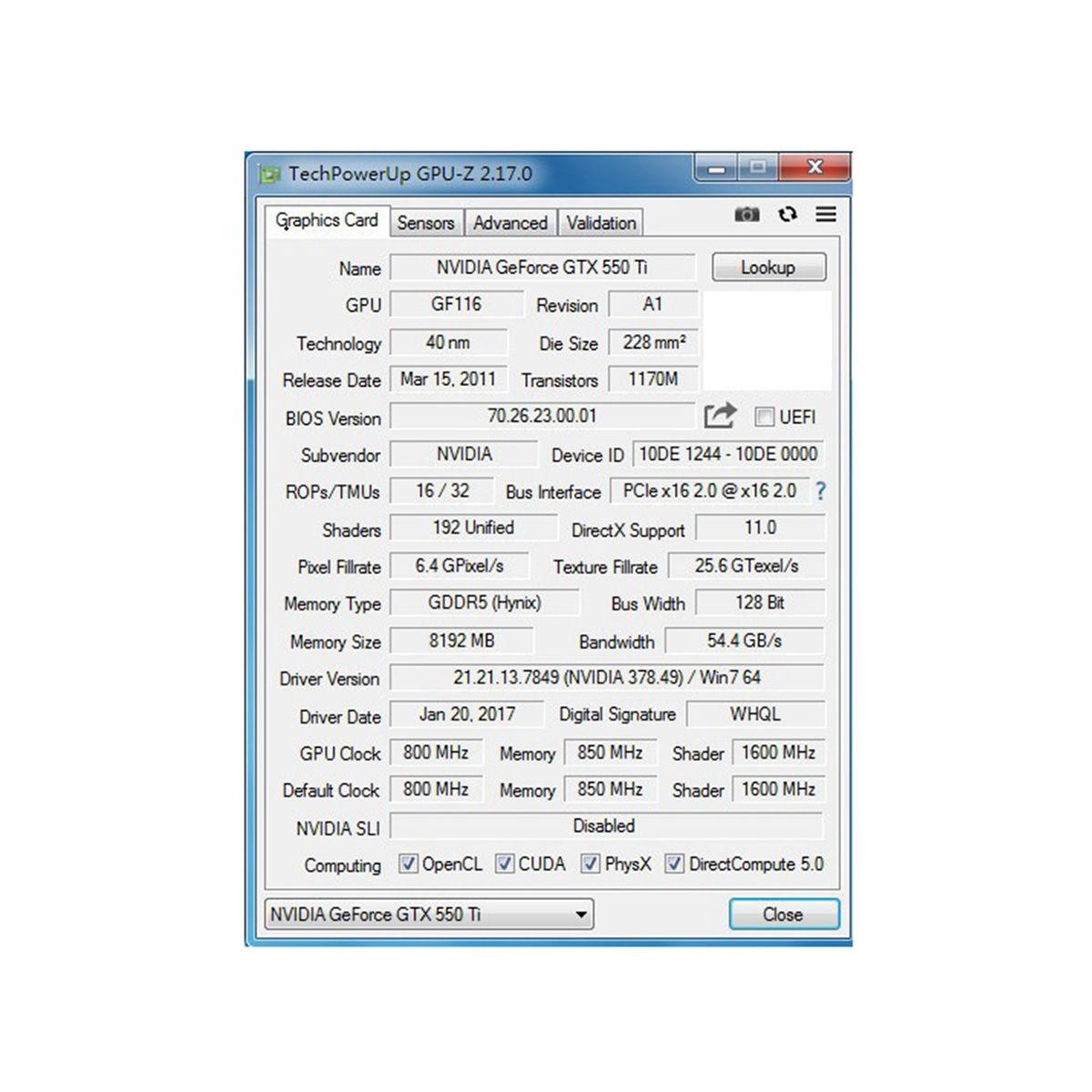Click the refresh arrows icon
This screenshot has width=1092, height=1092.
coord(787,215)
